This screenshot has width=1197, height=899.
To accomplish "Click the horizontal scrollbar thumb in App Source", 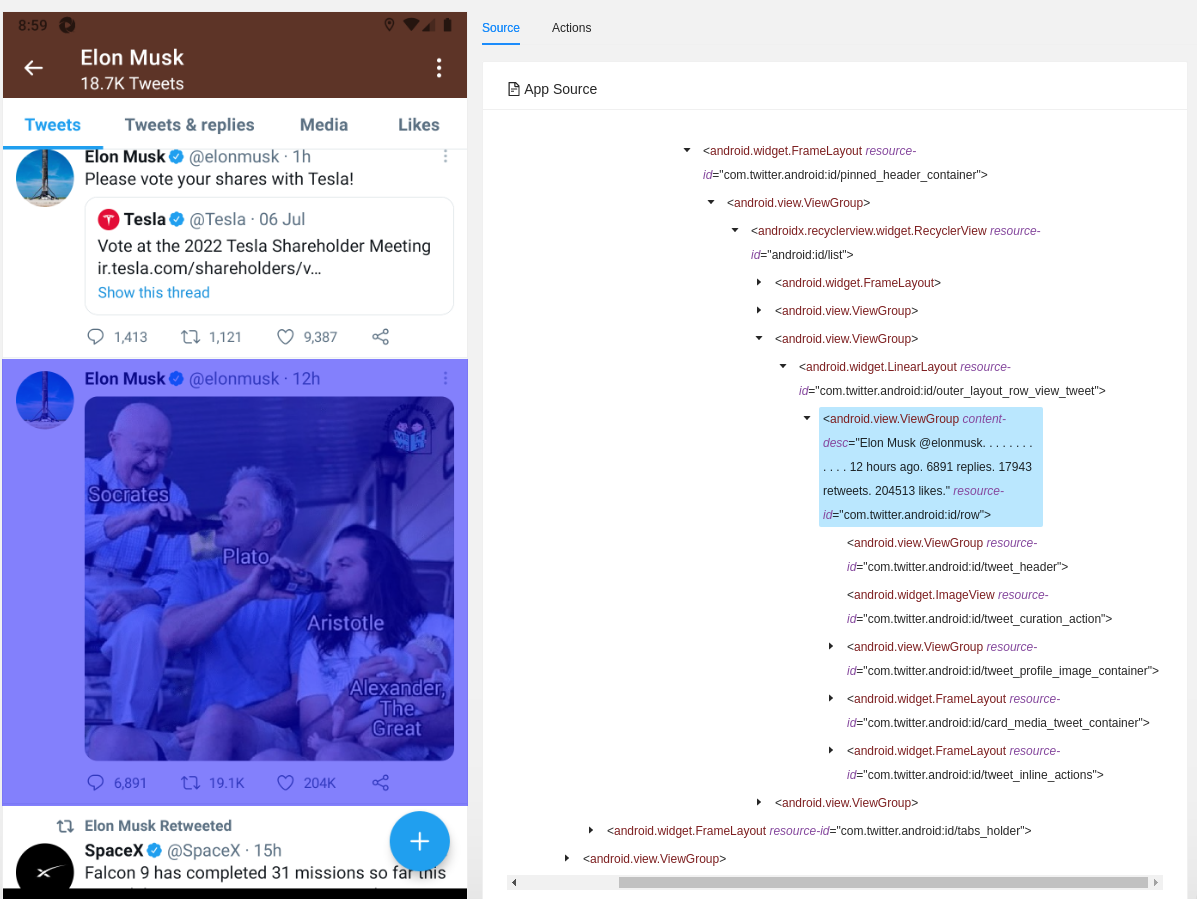I will (x=883, y=883).
